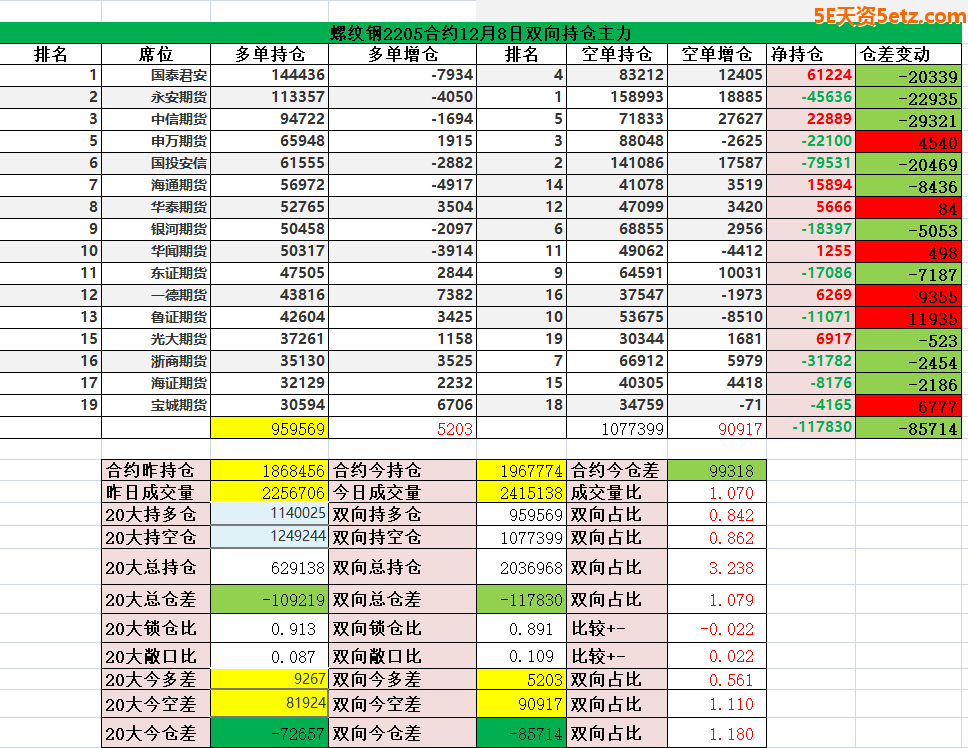The image size is (968, 748).
Task: Click the 多单持仓 column header
Action: click(270, 54)
